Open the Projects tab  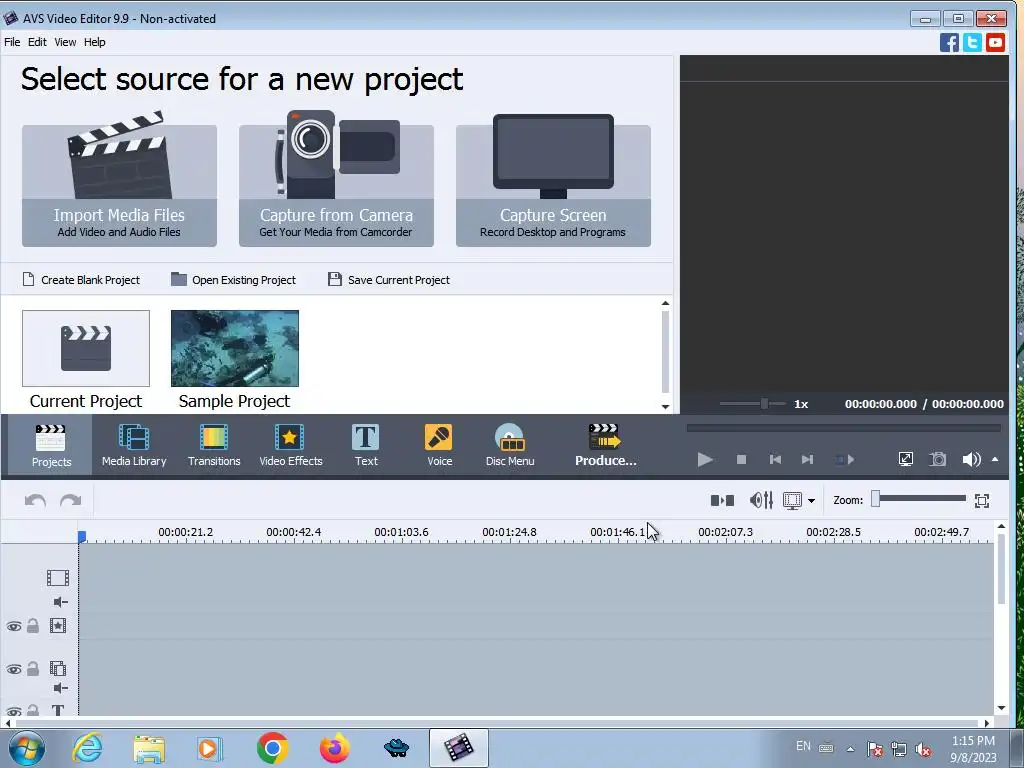pos(51,445)
